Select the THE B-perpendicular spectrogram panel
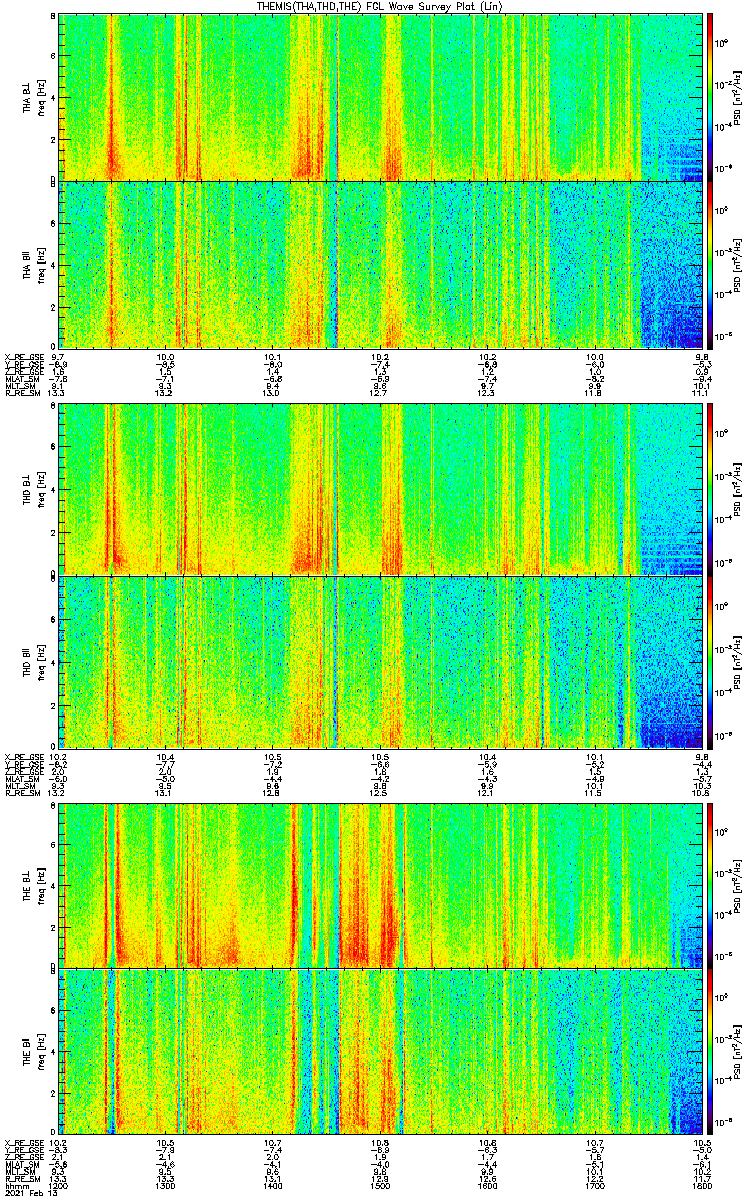Image resolution: width=750 pixels, height=1200 pixels. 380,885
